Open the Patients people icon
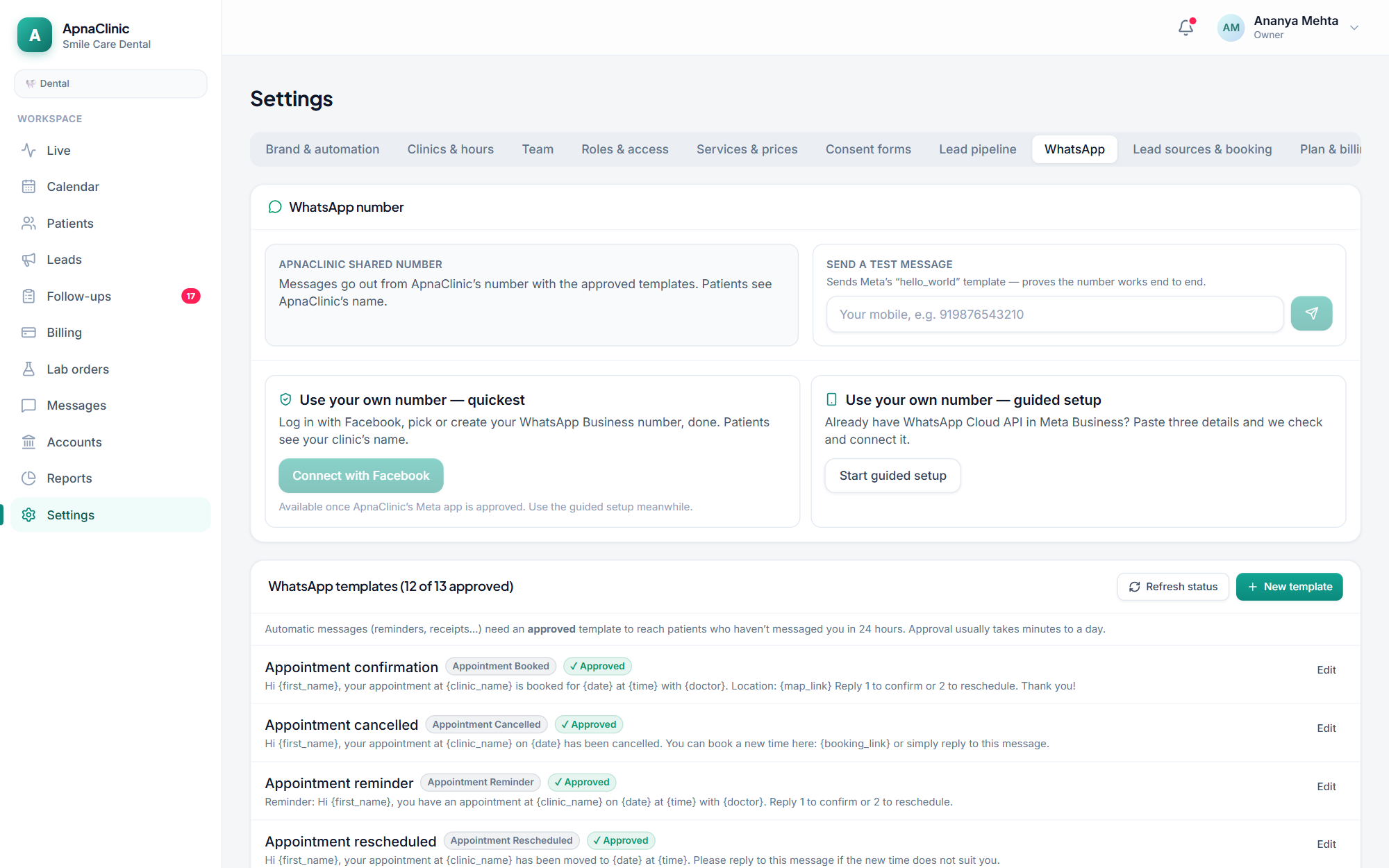1389x868 pixels. point(28,223)
